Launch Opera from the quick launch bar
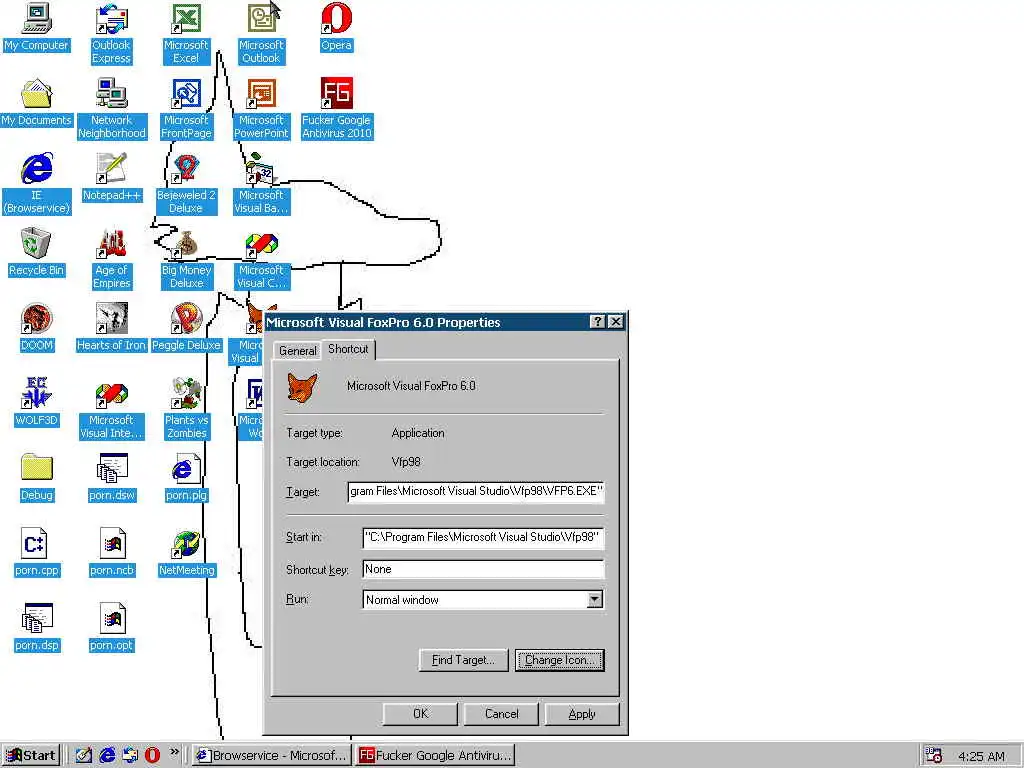The width and height of the screenshot is (1024, 768). [x=152, y=756]
